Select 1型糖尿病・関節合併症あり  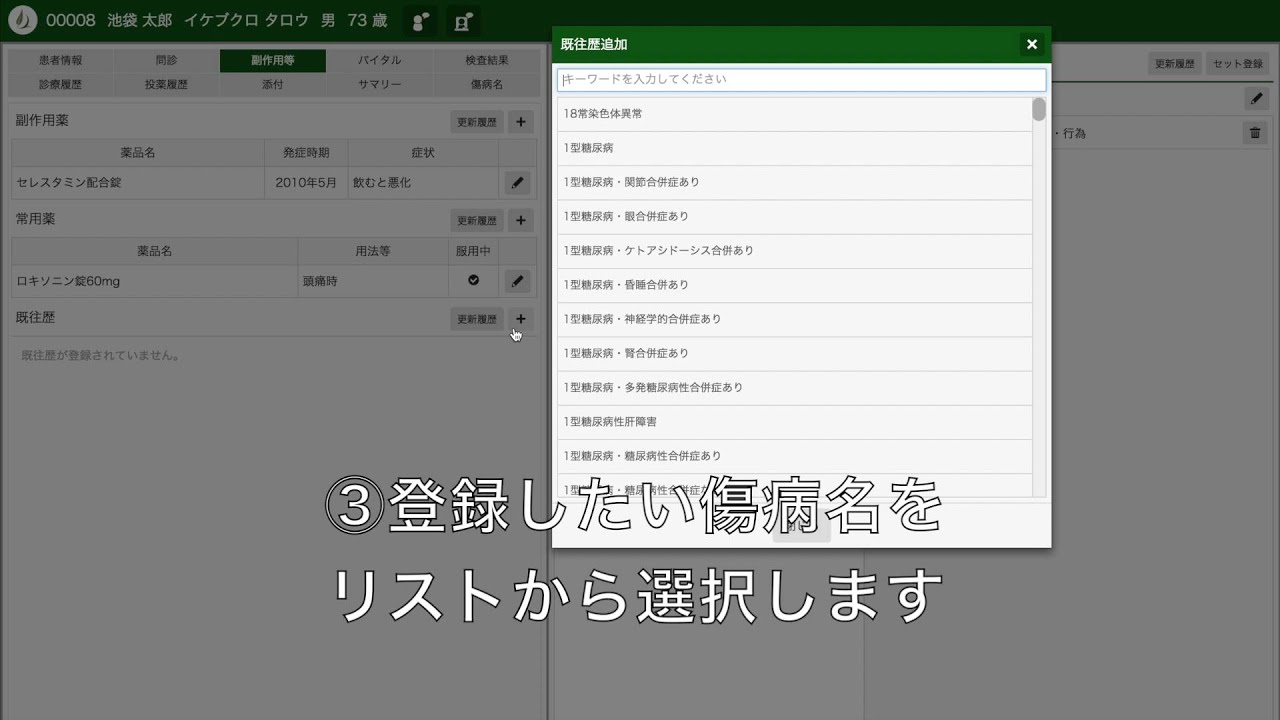click(795, 182)
